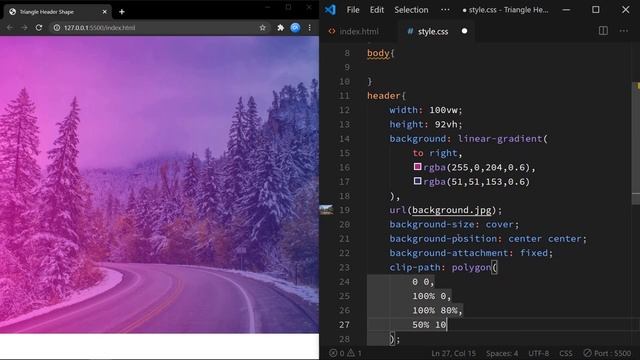Open a new browser tab

point(122,12)
